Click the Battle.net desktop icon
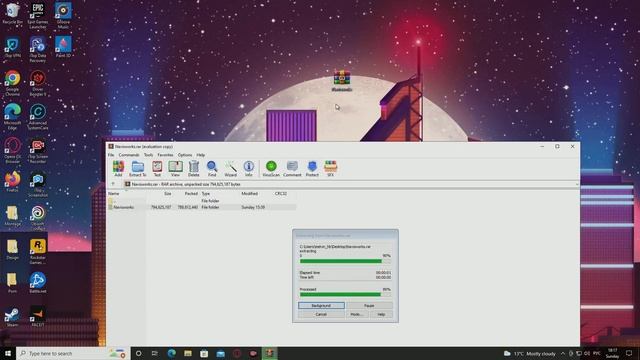The height and width of the screenshot is (360, 640). click(x=38, y=283)
